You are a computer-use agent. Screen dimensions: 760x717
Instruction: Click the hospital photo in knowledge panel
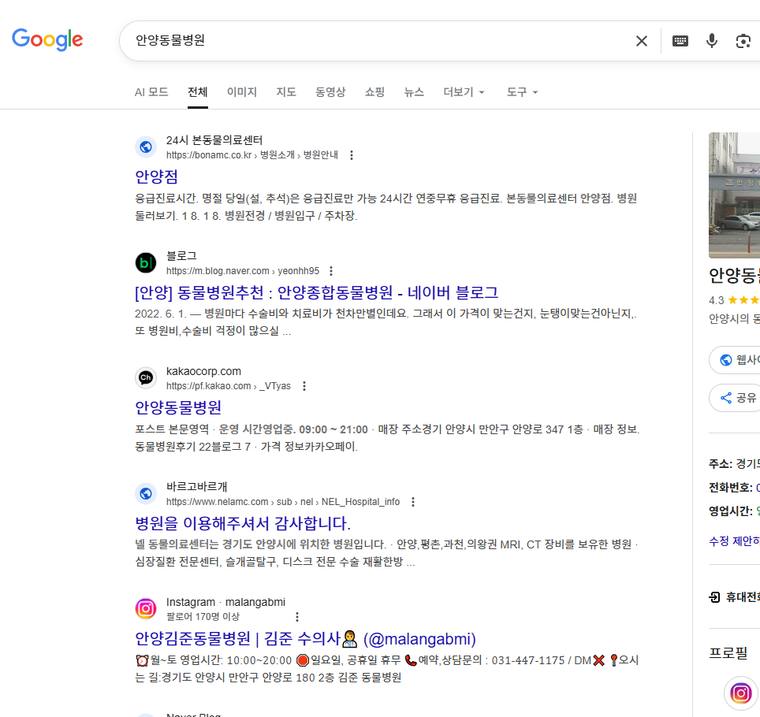point(734,195)
